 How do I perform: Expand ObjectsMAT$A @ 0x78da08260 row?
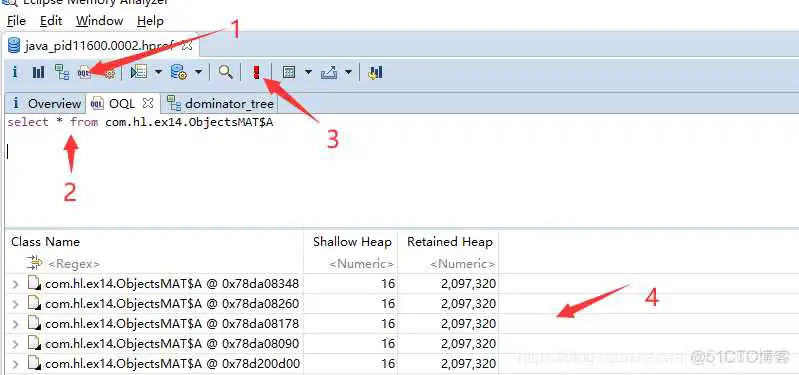click(15, 304)
